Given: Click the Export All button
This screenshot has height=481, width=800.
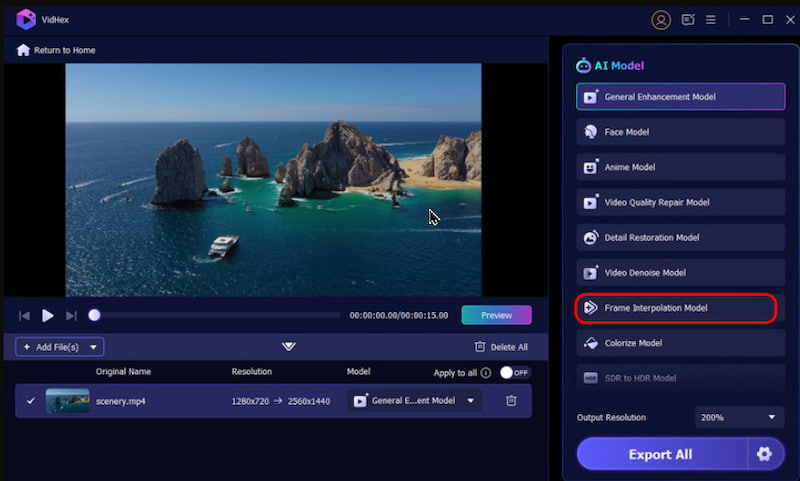Looking at the screenshot, I should pyautogui.click(x=660, y=454).
